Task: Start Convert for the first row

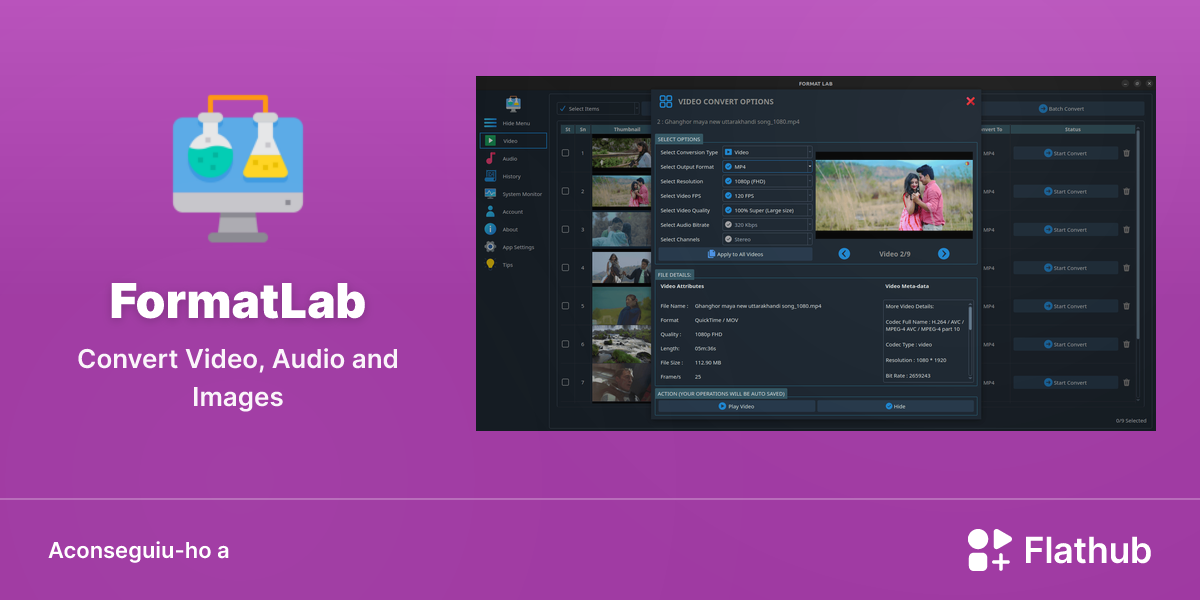Action: point(1065,153)
